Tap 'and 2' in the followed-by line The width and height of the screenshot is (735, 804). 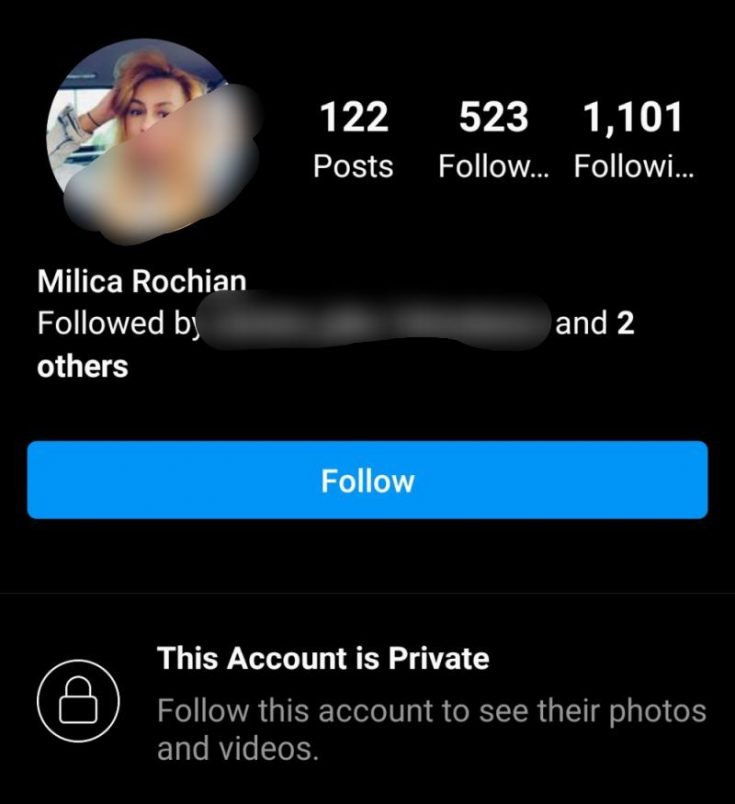(594, 324)
